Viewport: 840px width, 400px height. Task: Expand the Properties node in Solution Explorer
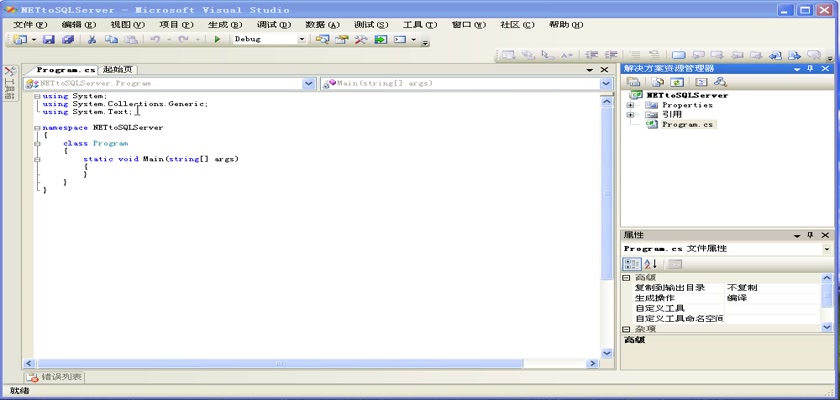(631, 105)
